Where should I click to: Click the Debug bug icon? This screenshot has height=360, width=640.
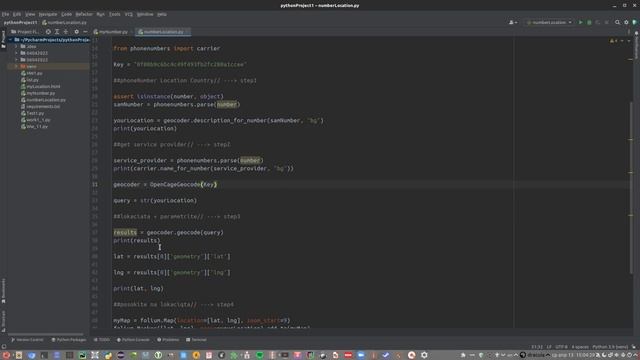click(589, 22)
